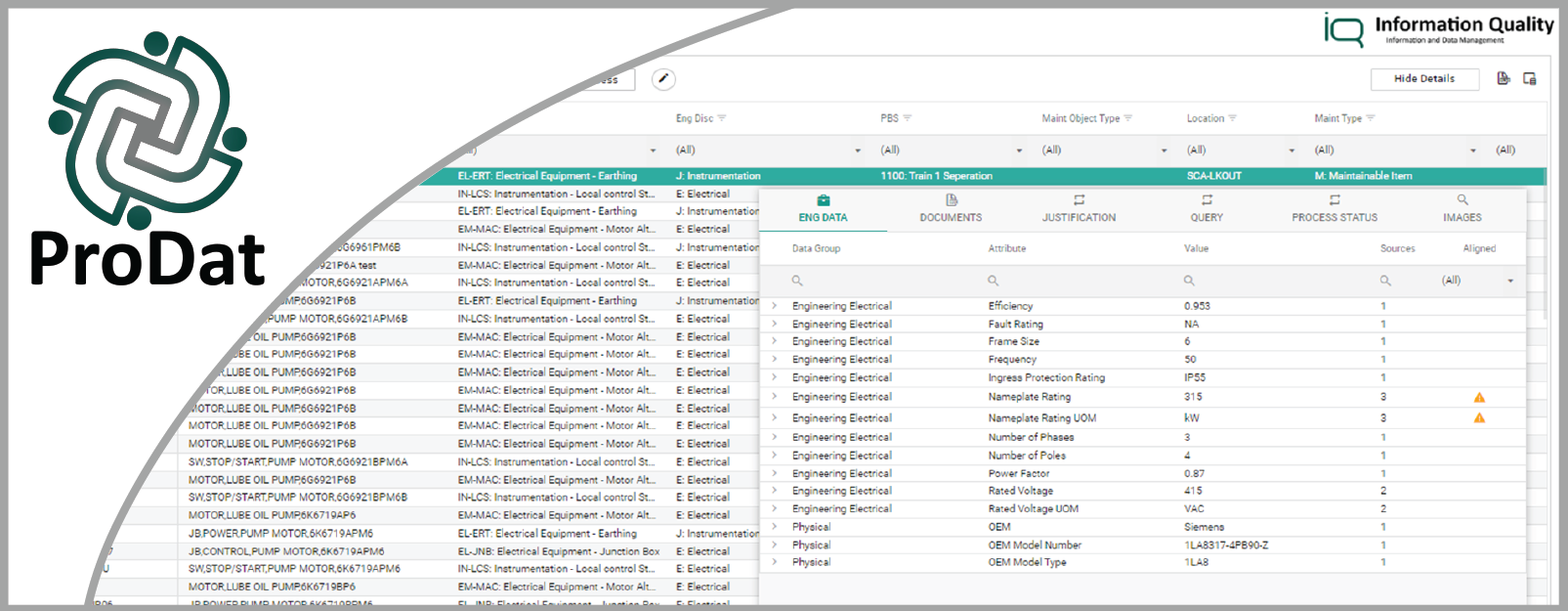This screenshot has width=1568, height=611.
Task: Click the Rated Voltage attribute label
Action: [1020, 491]
